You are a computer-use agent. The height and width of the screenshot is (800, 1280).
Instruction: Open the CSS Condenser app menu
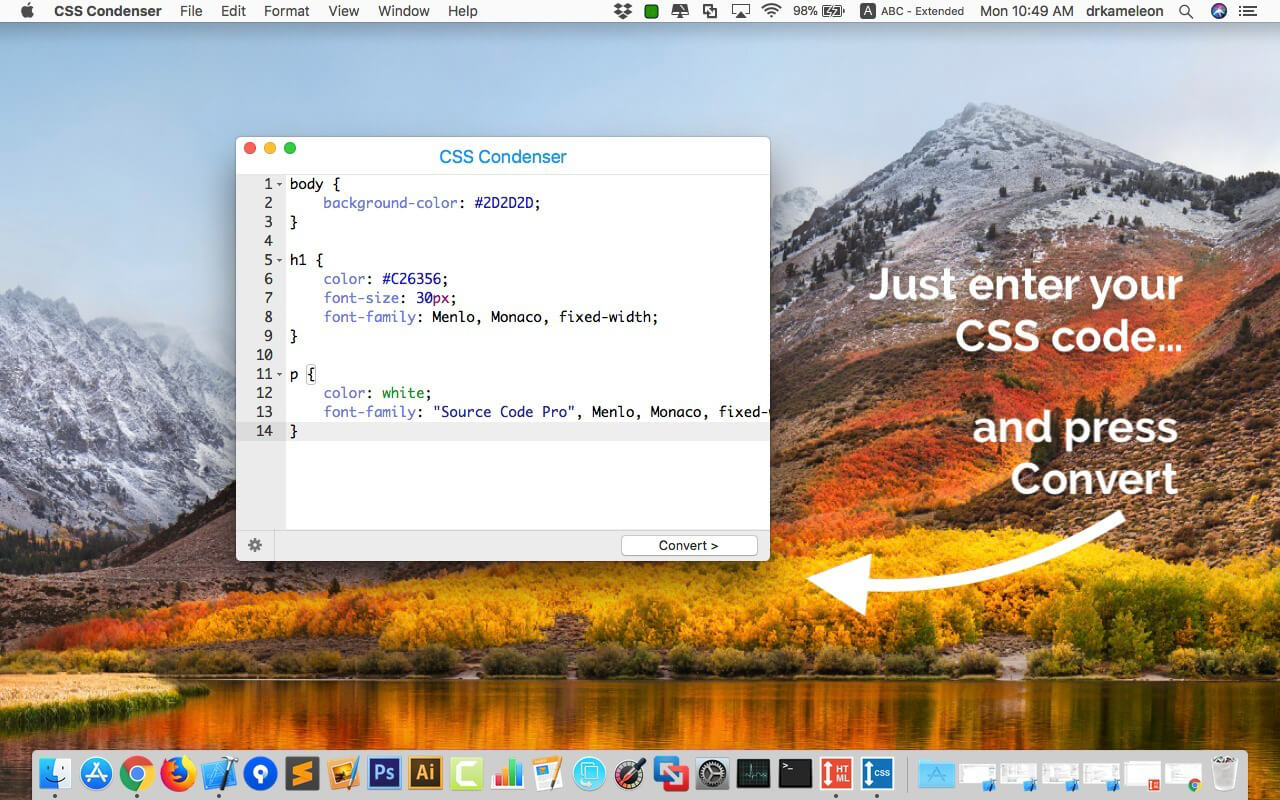(107, 11)
